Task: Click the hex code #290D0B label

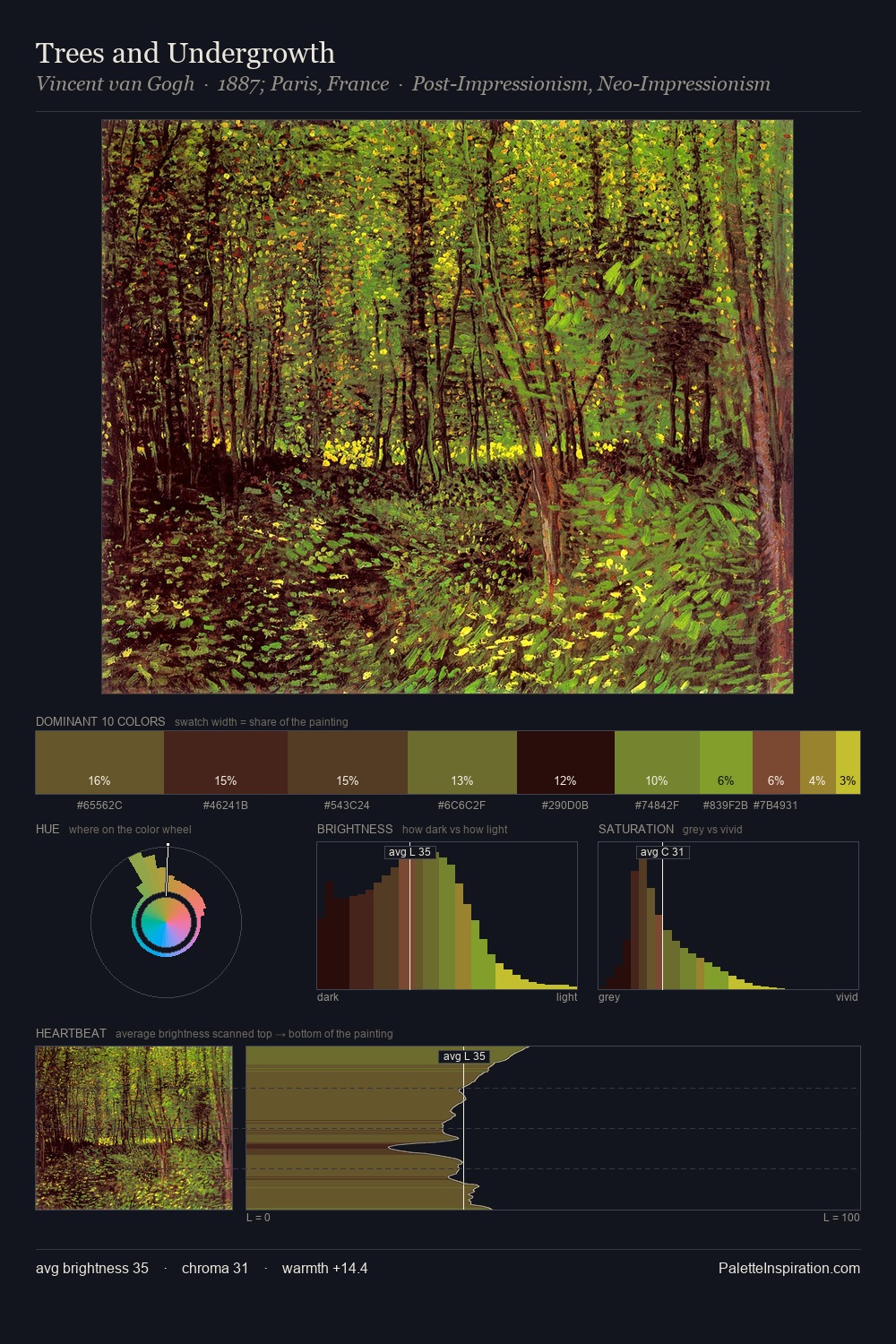Action: [x=565, y=806]
